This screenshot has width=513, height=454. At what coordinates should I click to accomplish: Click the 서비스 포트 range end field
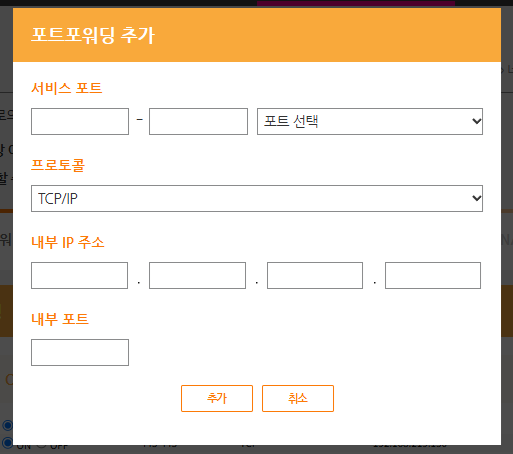[x=198, y=121]
